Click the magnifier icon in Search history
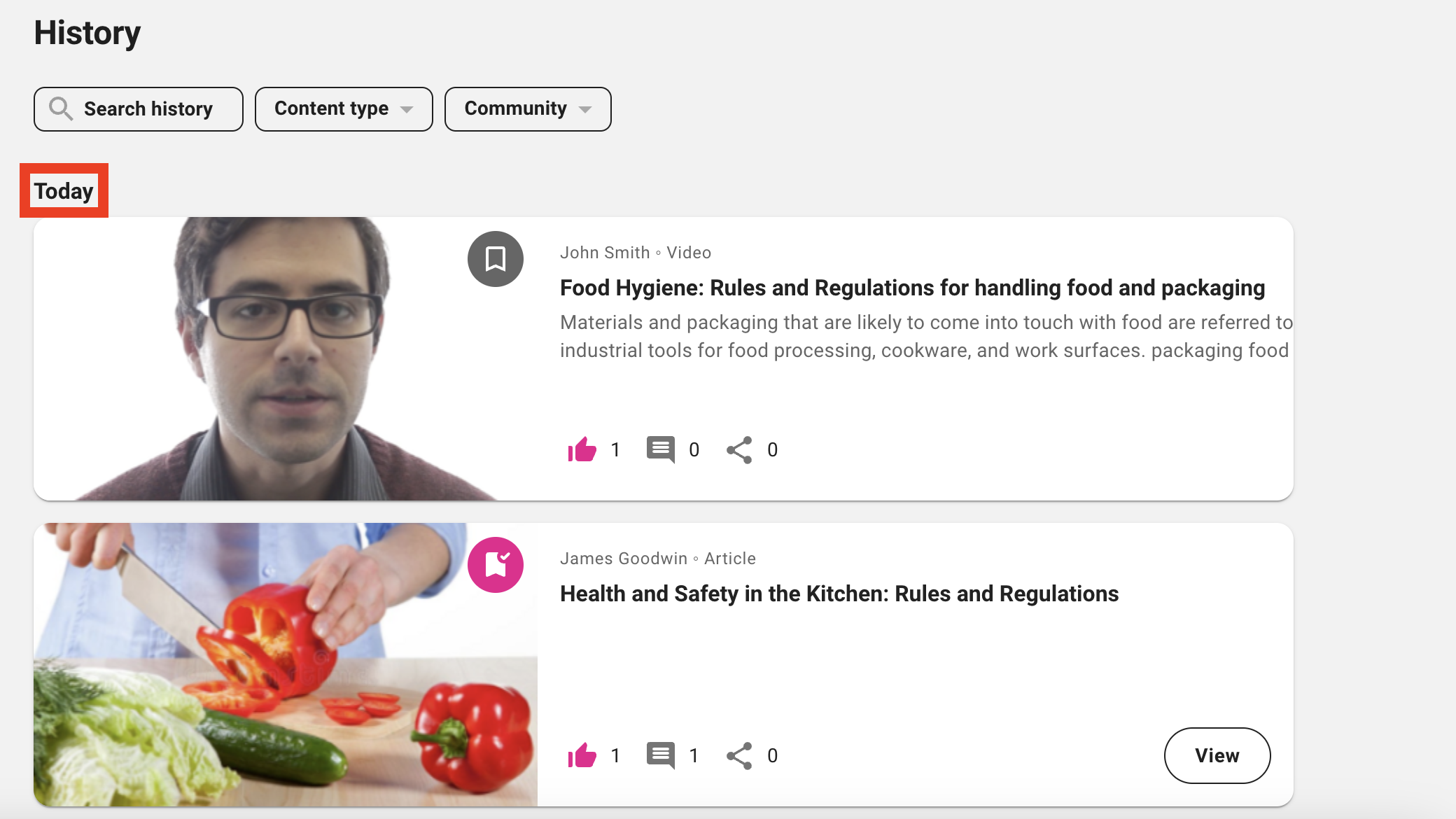Viewport: 1456px width, 819px height. pos(61,108)
